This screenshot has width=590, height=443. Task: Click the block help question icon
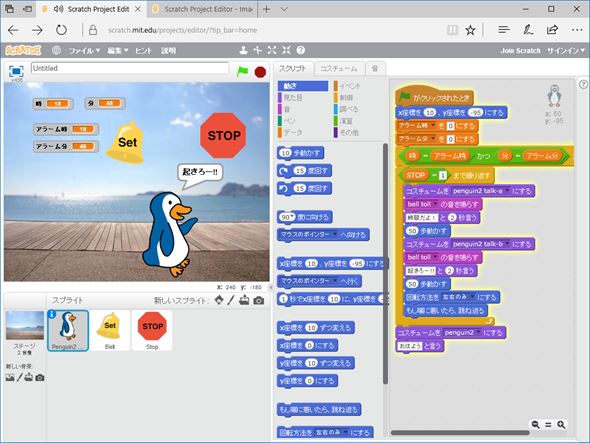301,50
